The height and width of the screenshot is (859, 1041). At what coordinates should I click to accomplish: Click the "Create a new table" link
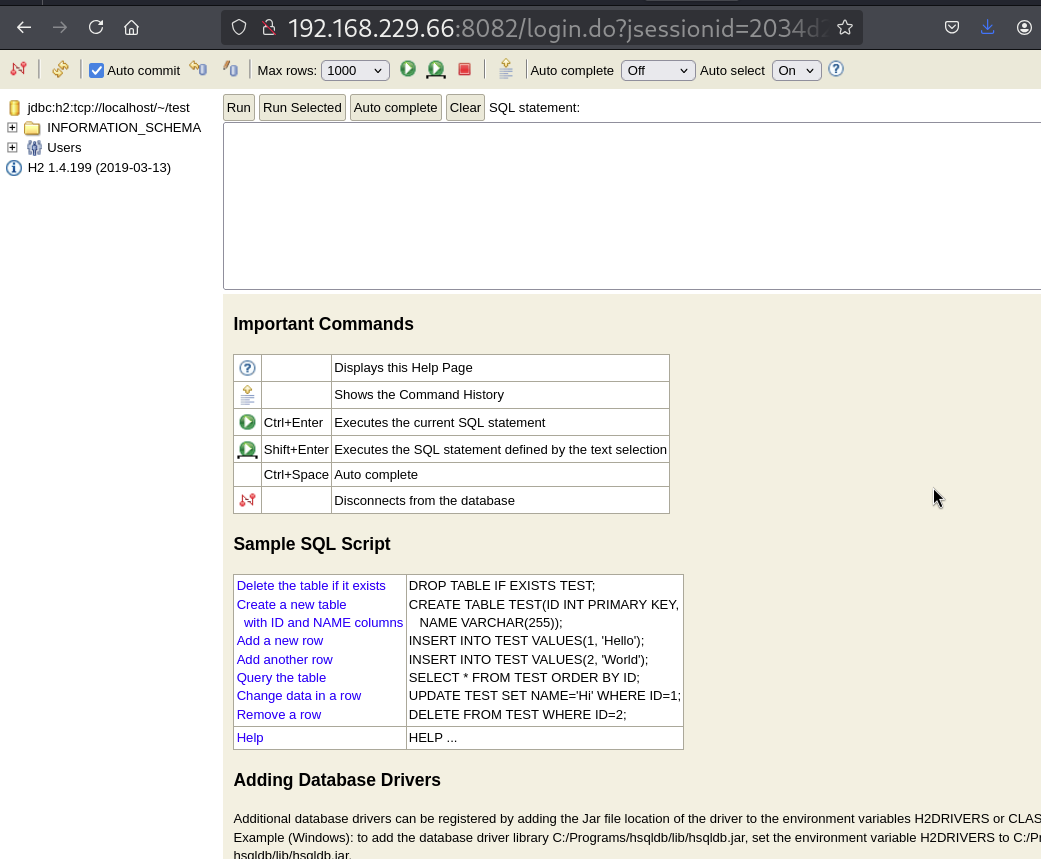click(x=291, y=604)
